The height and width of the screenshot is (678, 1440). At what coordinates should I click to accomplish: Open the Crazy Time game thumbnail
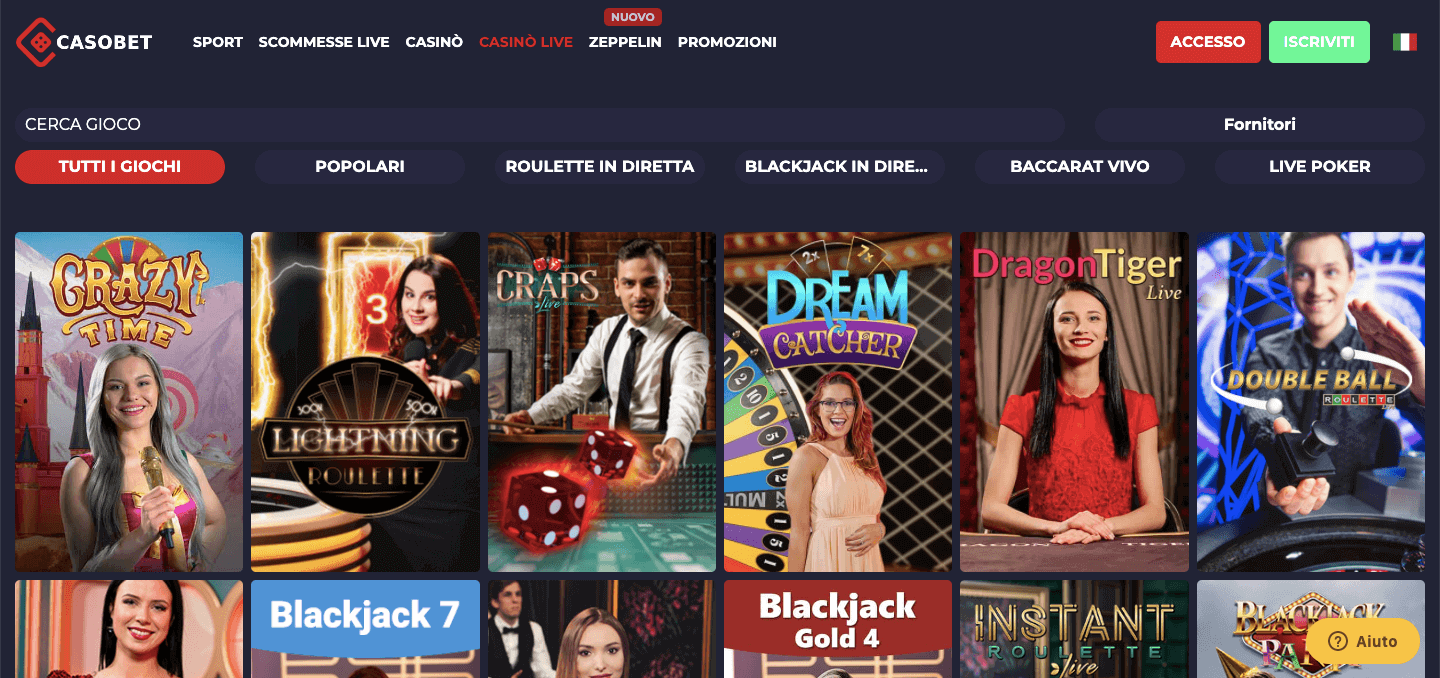click(129, 402)
